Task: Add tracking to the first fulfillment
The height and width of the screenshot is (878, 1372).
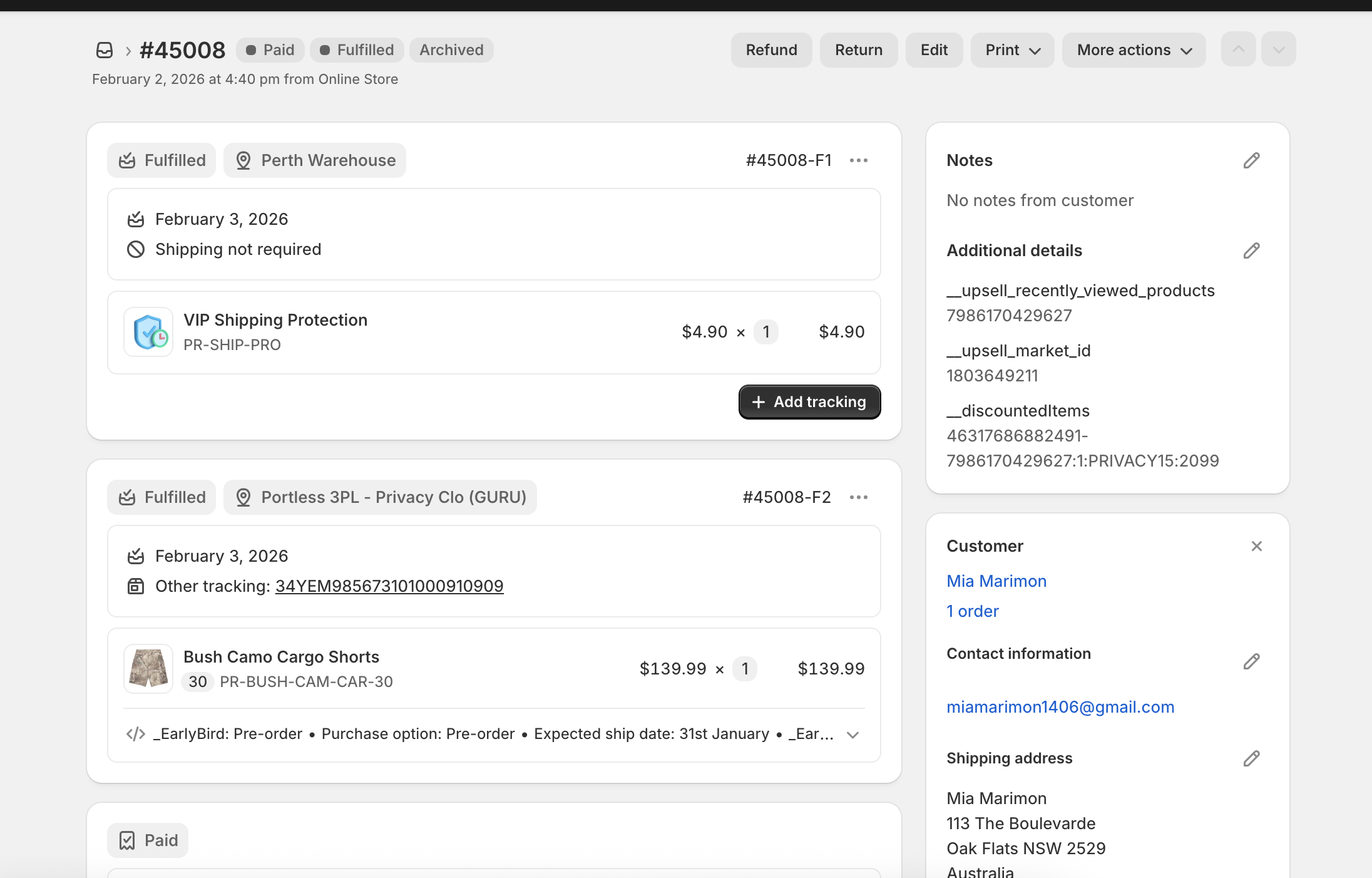Action: [809, 402]
